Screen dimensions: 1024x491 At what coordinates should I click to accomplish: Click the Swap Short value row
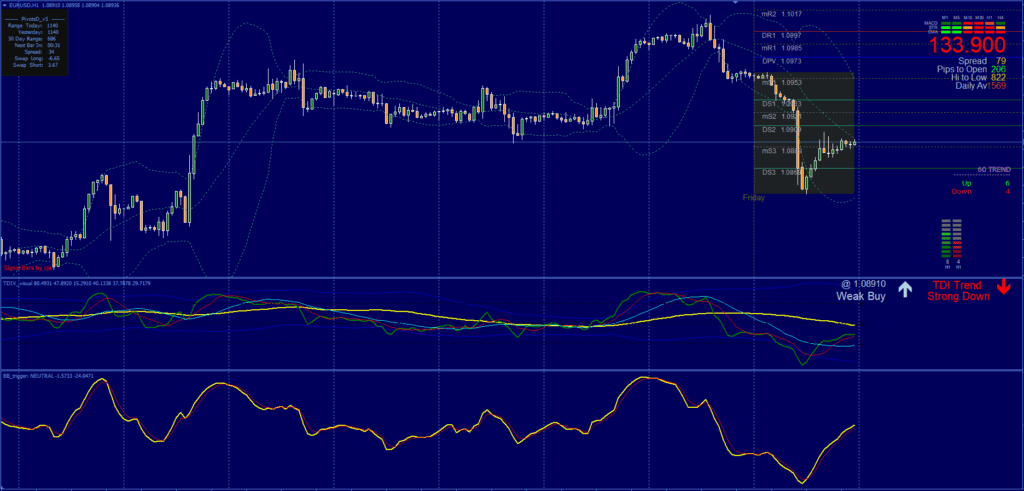(35, 65)
